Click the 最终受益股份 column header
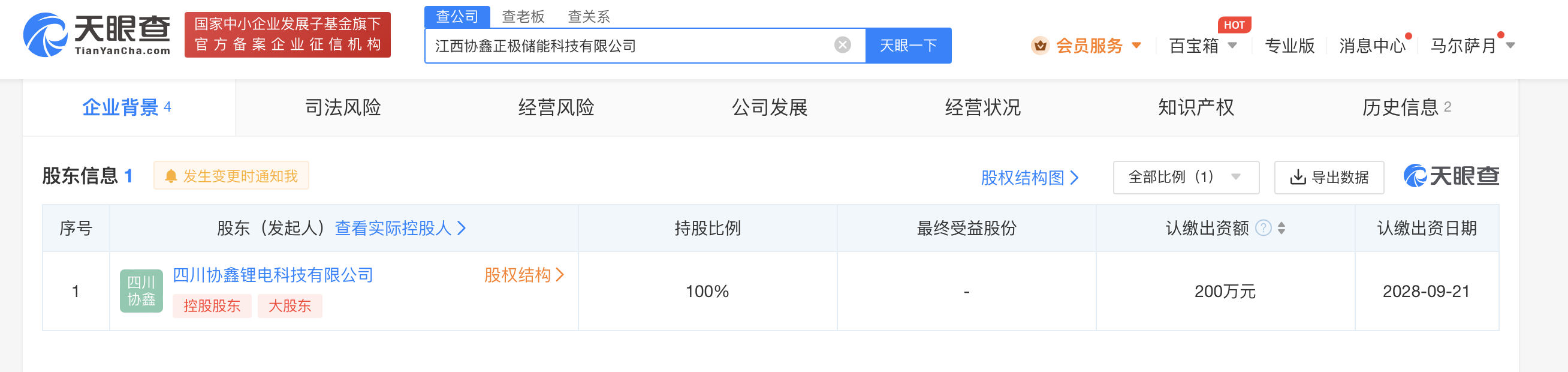Image resolution: width=1568 pixels, height=372 pixels. 966,229
